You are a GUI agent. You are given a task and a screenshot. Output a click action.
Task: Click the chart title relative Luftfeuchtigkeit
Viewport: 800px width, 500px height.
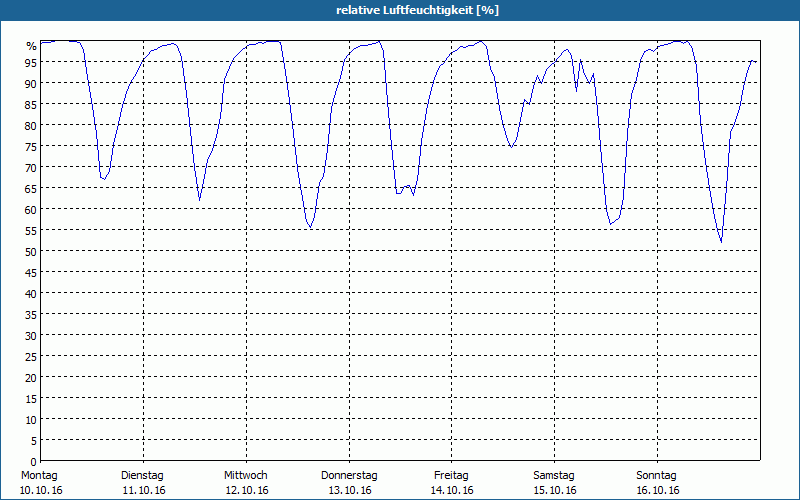(417, 10)
